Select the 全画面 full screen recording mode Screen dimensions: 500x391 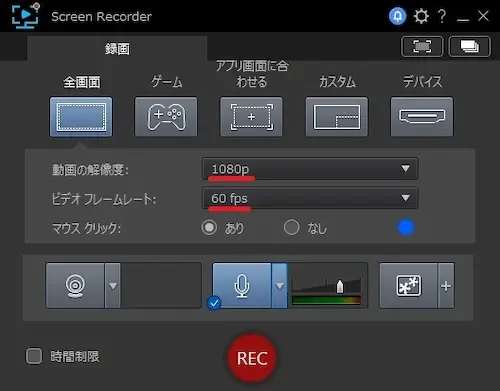click(x=81, y=117)
